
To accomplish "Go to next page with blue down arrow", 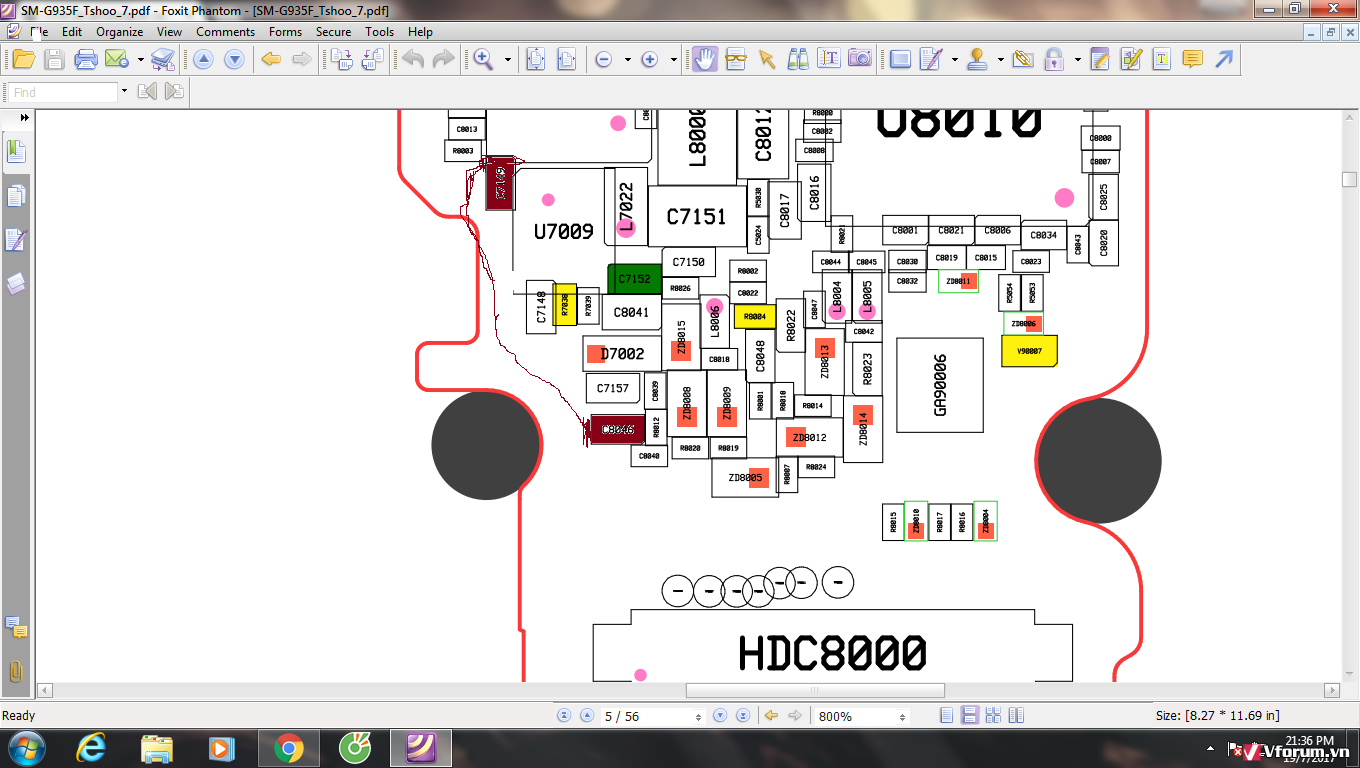I will click(234, 60).
